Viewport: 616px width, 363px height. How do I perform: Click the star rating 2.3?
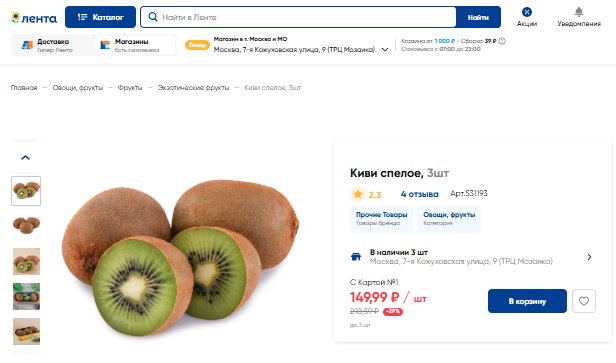click(365, 194)
